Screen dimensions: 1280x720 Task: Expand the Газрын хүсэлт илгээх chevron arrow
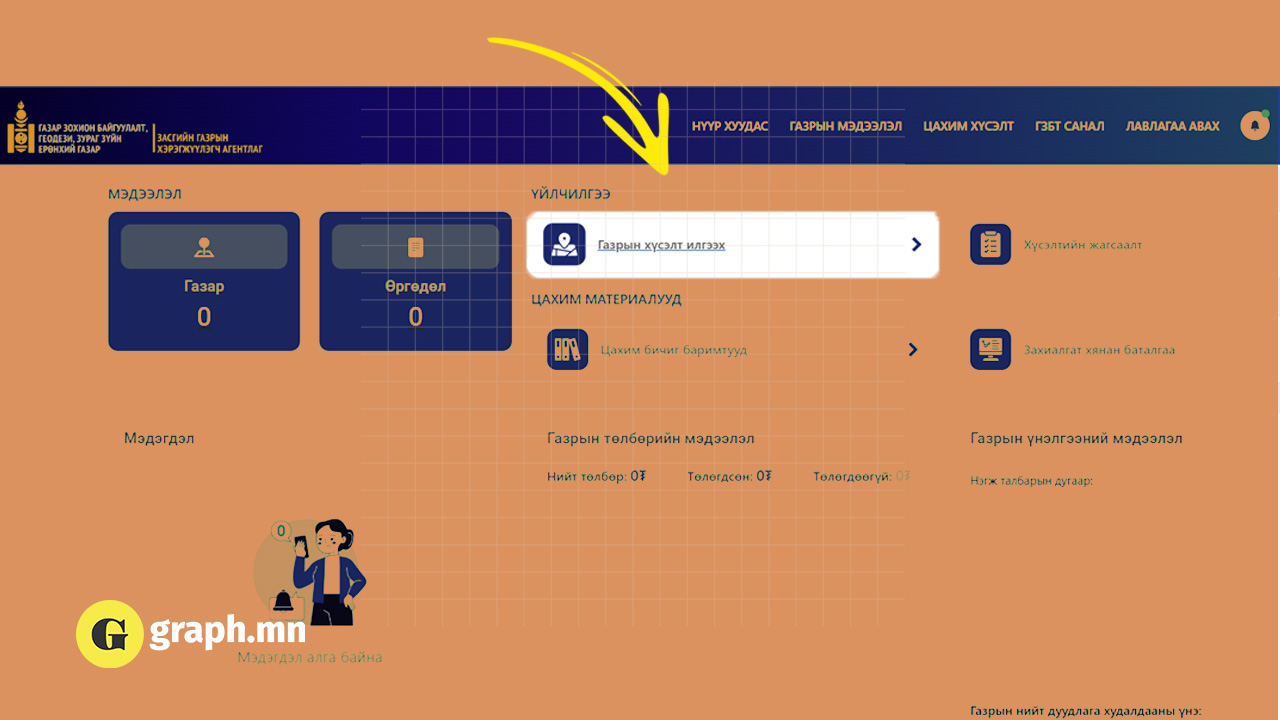coord(916,244)
